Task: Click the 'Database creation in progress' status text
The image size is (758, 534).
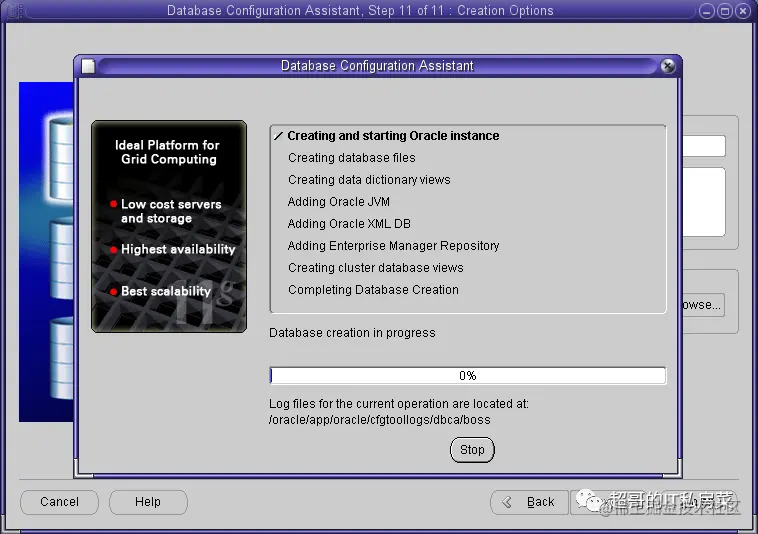Action: coord(352,333)
